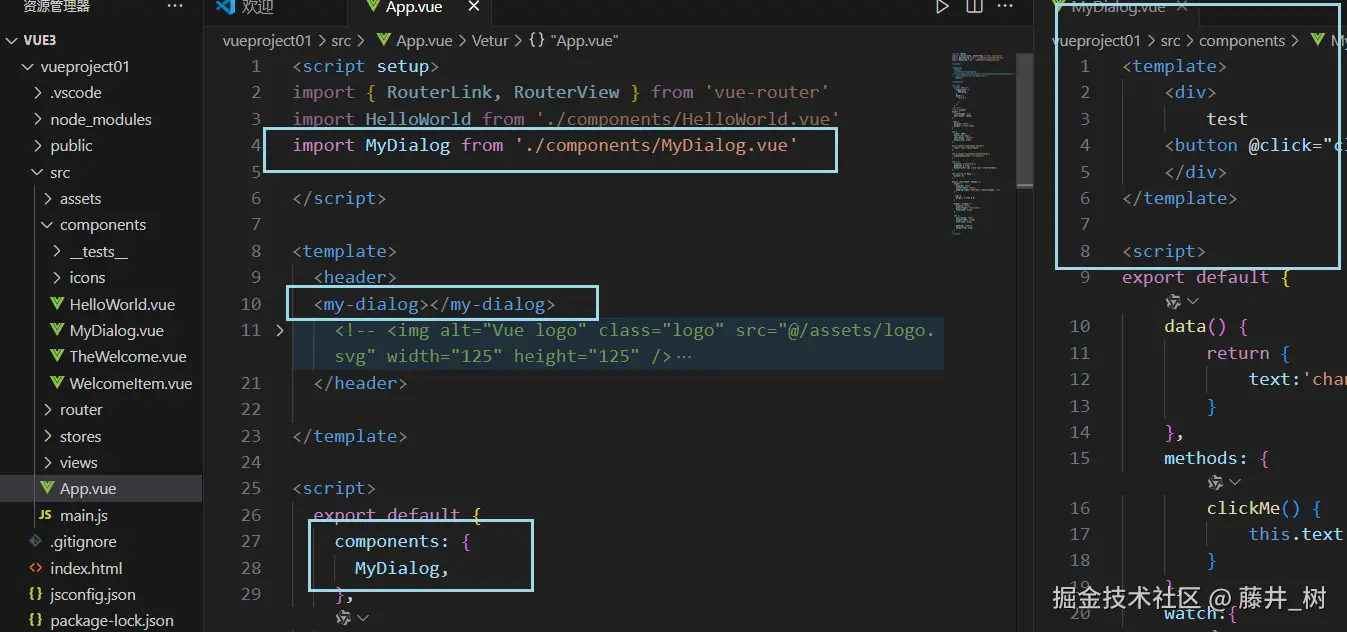
Task: Collapse the src folder
Action: pos(37,172)
